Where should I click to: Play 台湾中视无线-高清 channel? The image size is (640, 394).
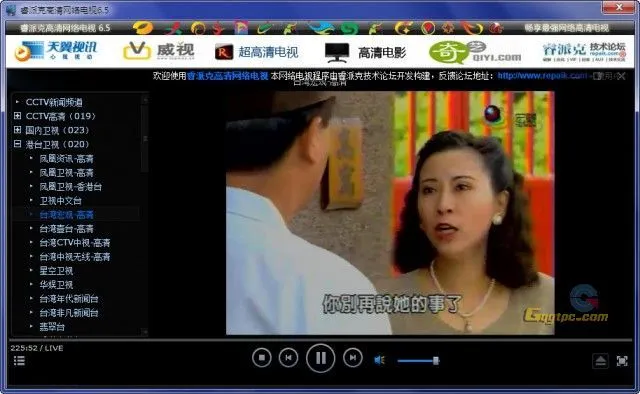(x=74, y=256)
